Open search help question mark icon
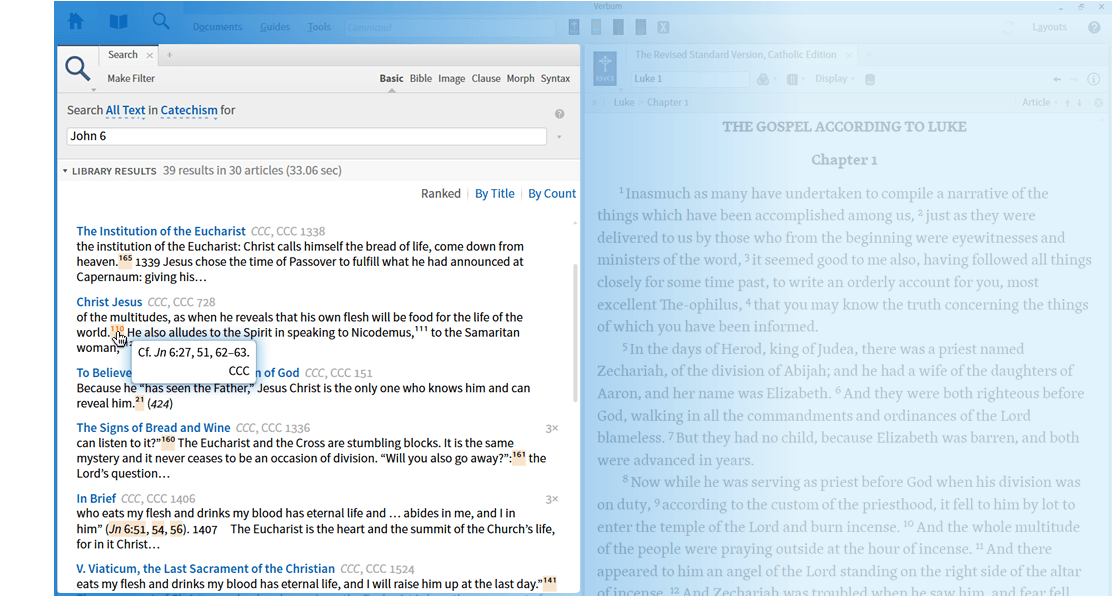 (x=560, y=114)
